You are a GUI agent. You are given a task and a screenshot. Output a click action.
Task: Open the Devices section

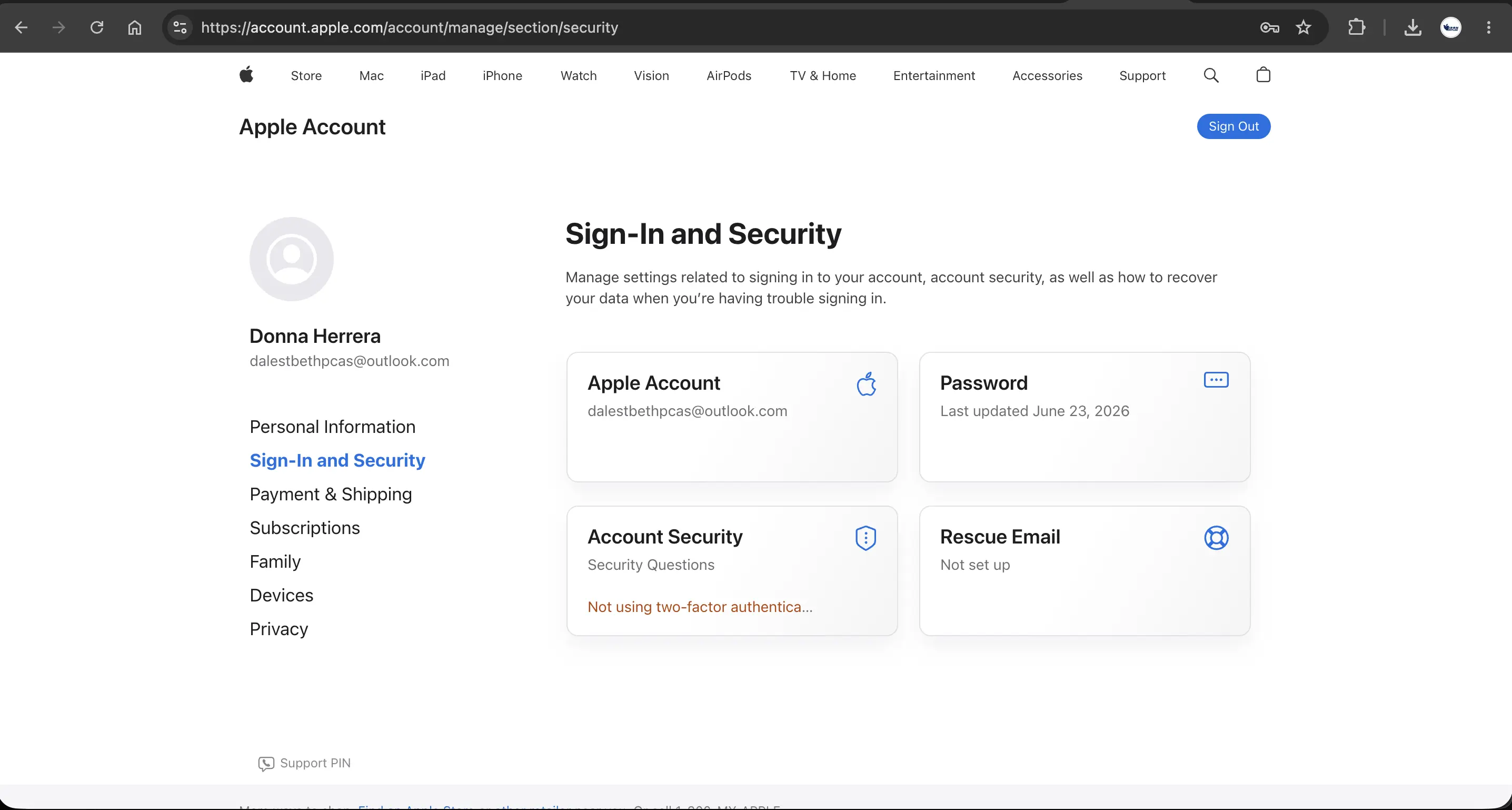tap(281, 595)
